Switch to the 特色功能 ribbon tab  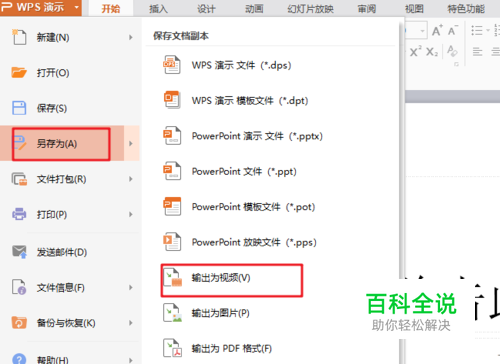(x=466, y=8)
